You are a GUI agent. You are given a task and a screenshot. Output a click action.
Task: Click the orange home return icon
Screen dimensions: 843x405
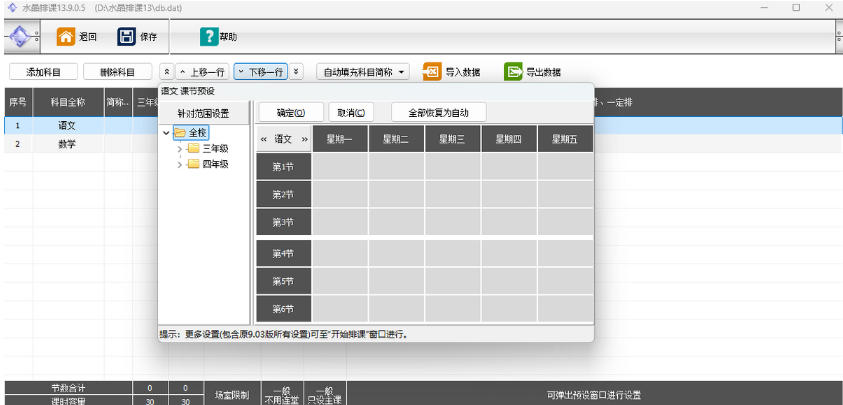click(66, 37)
